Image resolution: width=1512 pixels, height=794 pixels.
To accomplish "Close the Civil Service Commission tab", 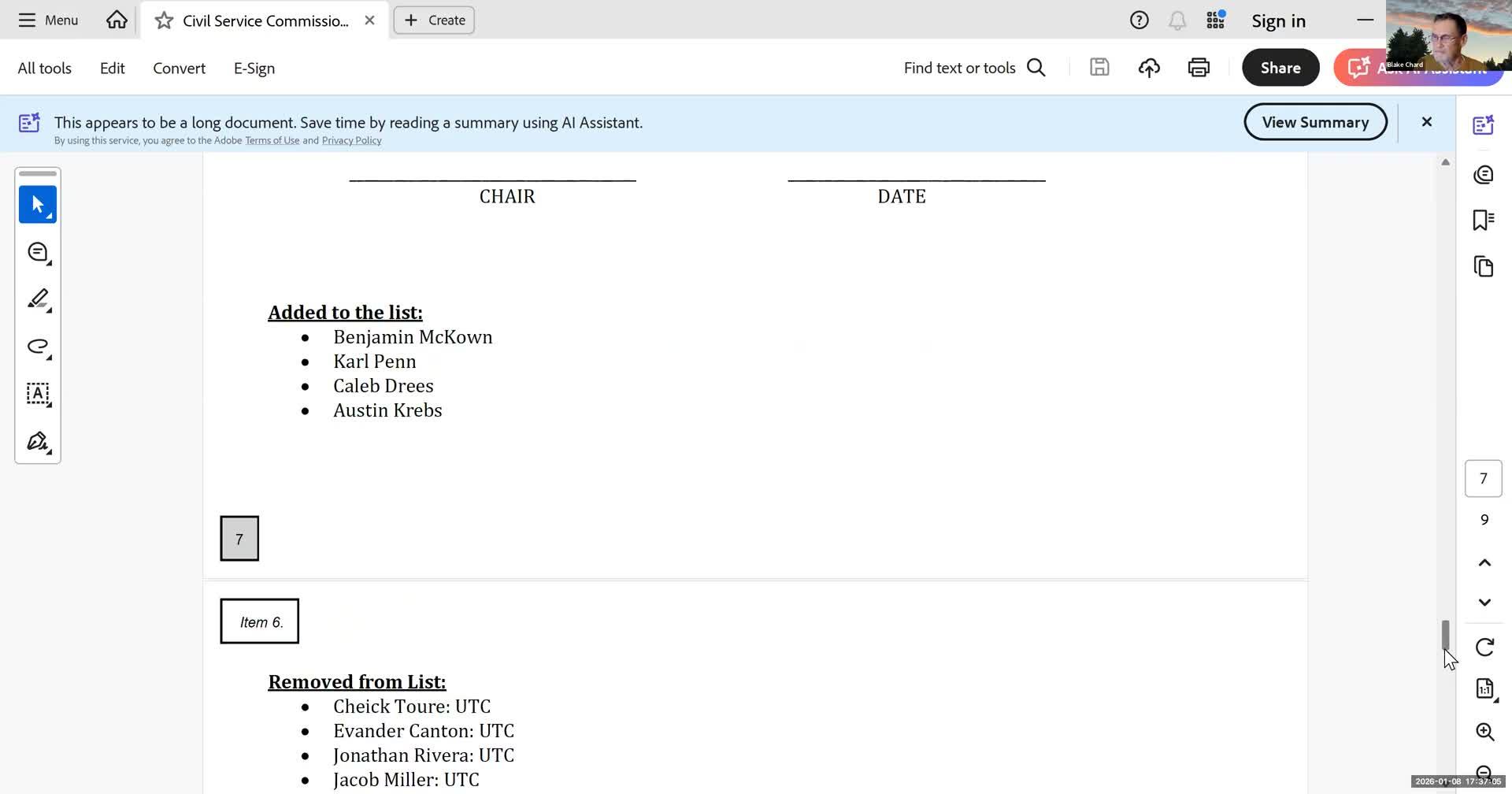I will pos(369,20).
